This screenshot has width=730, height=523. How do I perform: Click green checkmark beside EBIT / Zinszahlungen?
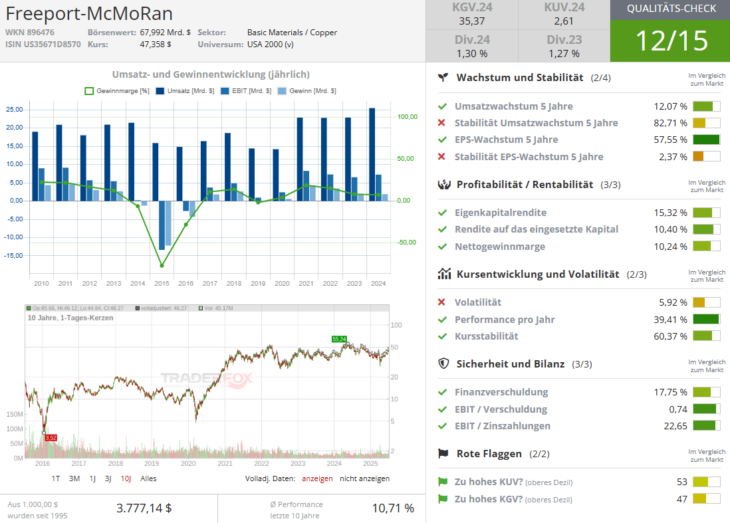click(x=442, y=426)
